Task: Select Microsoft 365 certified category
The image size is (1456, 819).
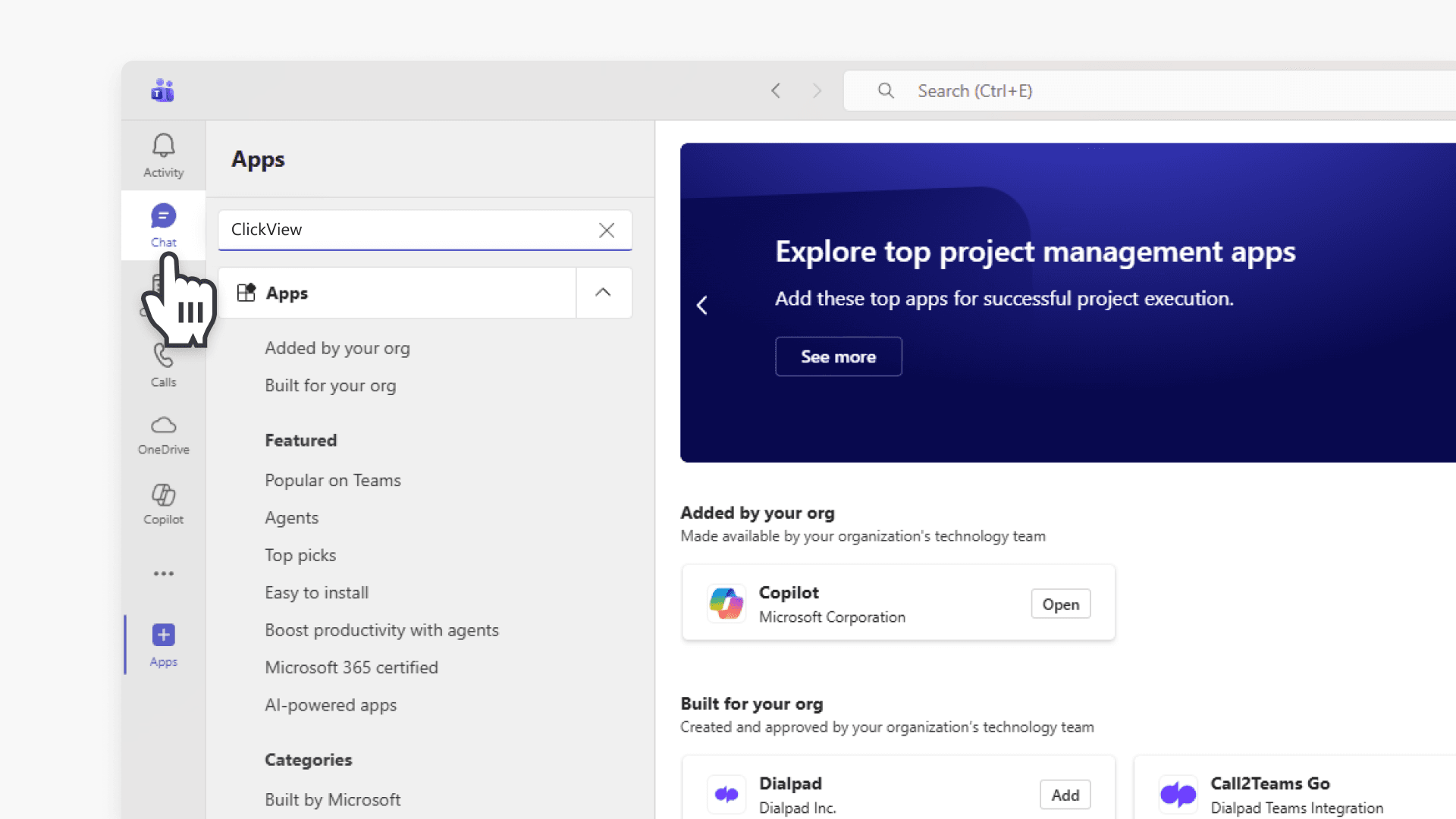Action: (351, 667)
